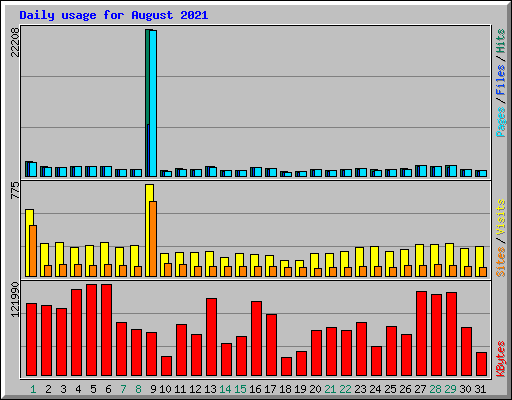Click day label 16 on the x-axis
This screenshot has width=512, height=400.
(x=255, y=389)
